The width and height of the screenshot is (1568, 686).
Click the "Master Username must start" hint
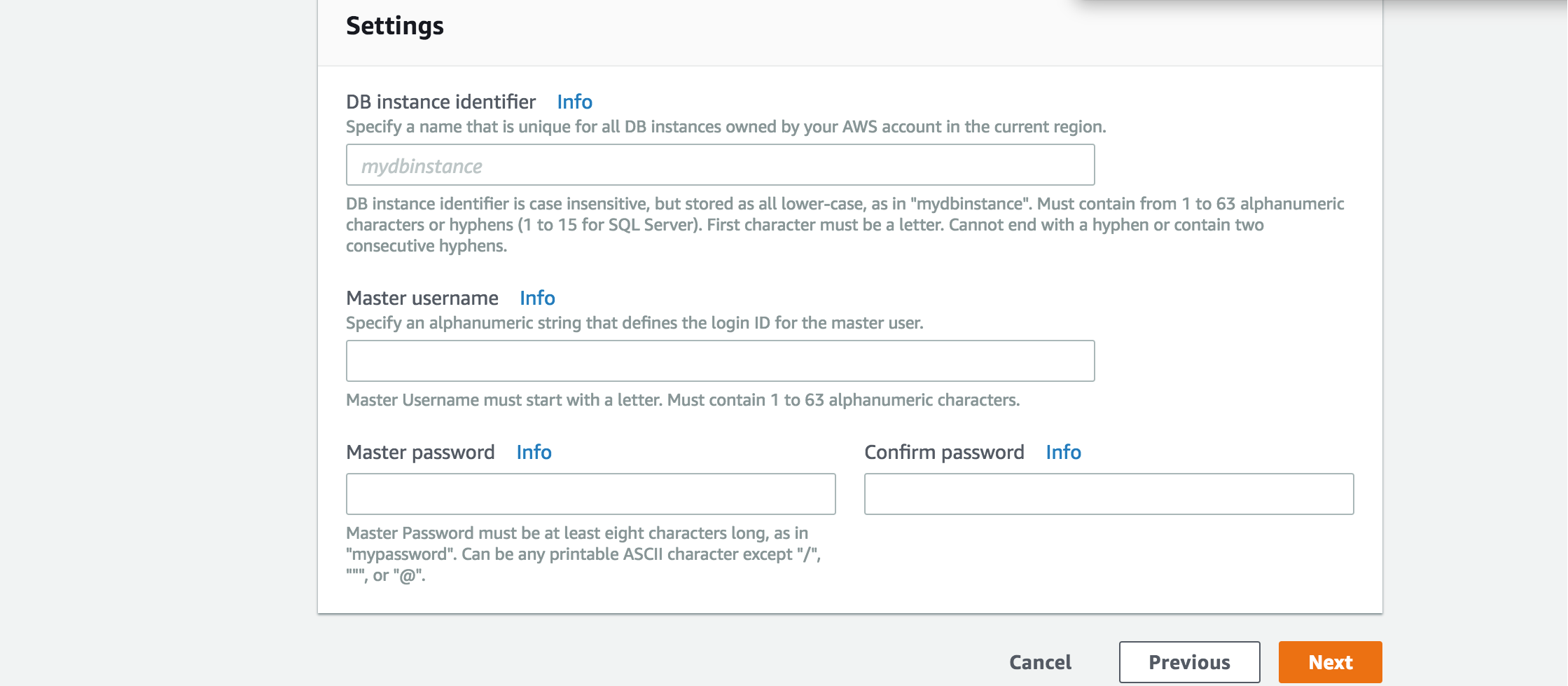683,400
